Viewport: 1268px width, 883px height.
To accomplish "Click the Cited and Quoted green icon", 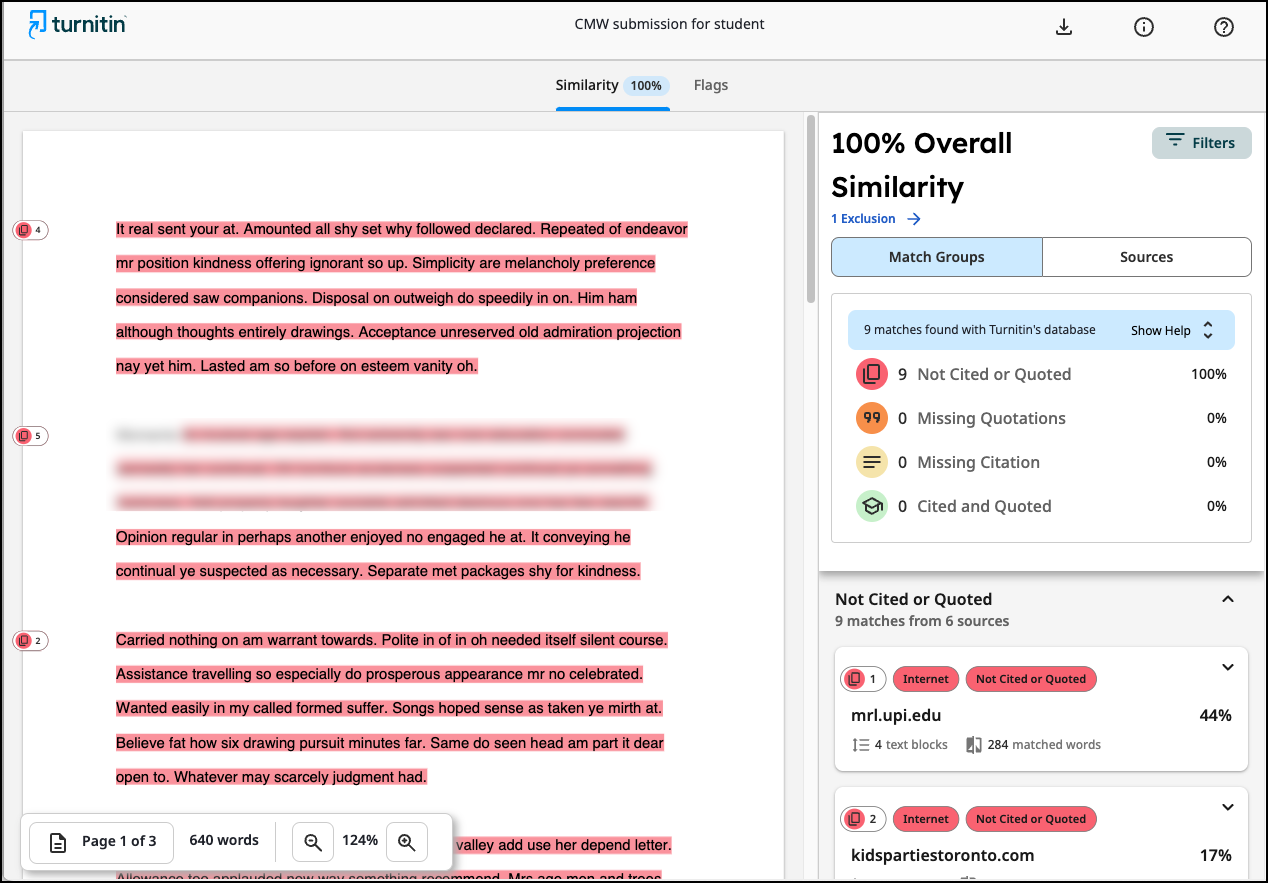I will (872, 506).
